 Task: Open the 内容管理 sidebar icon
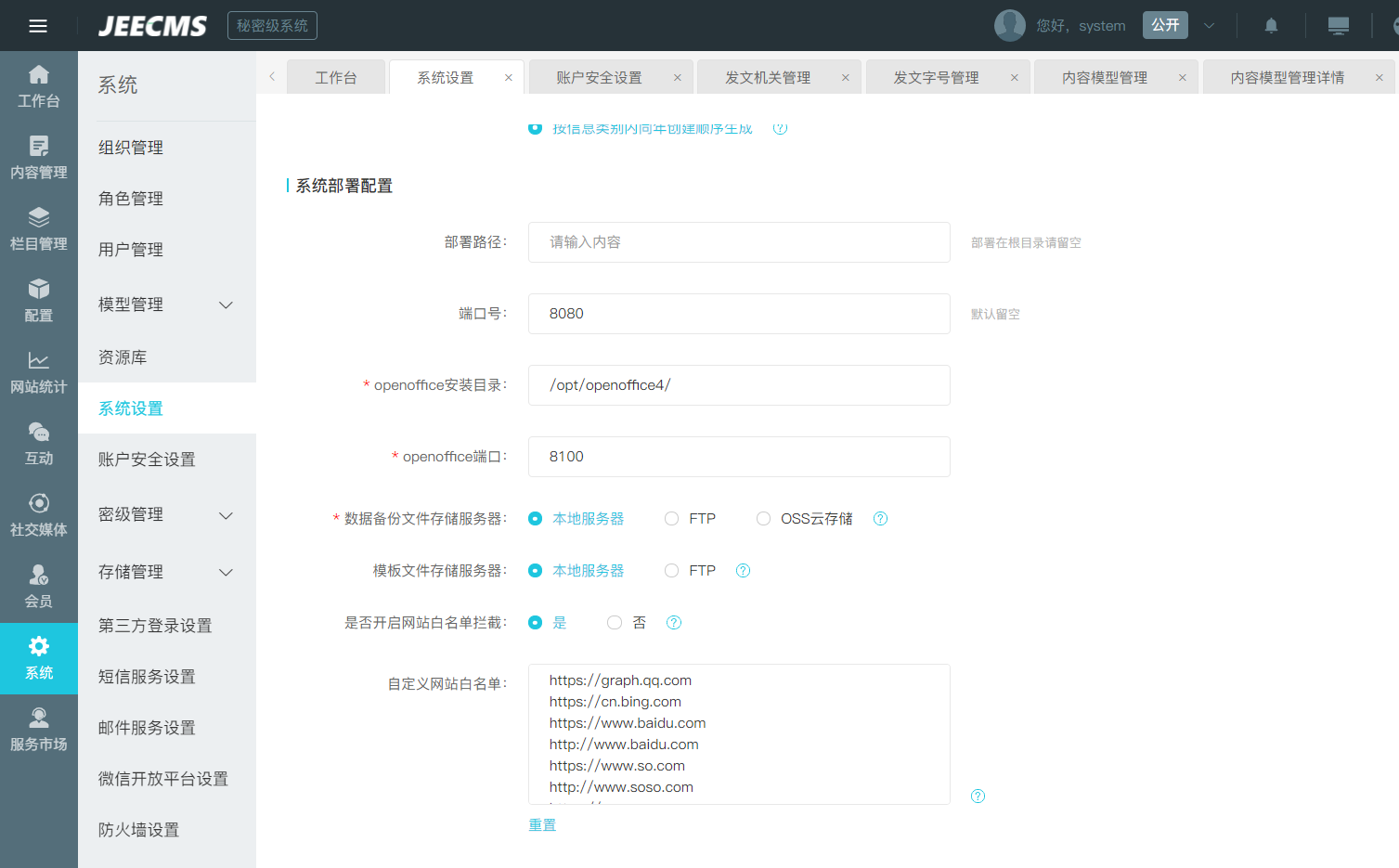point(39,158)
